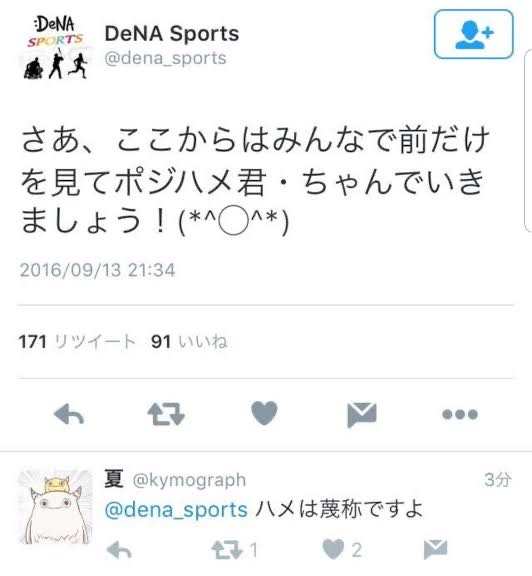This screenshot has width=532, height=576.
Task: Open the monster avatar of user 夏
Action: [55, 507]
